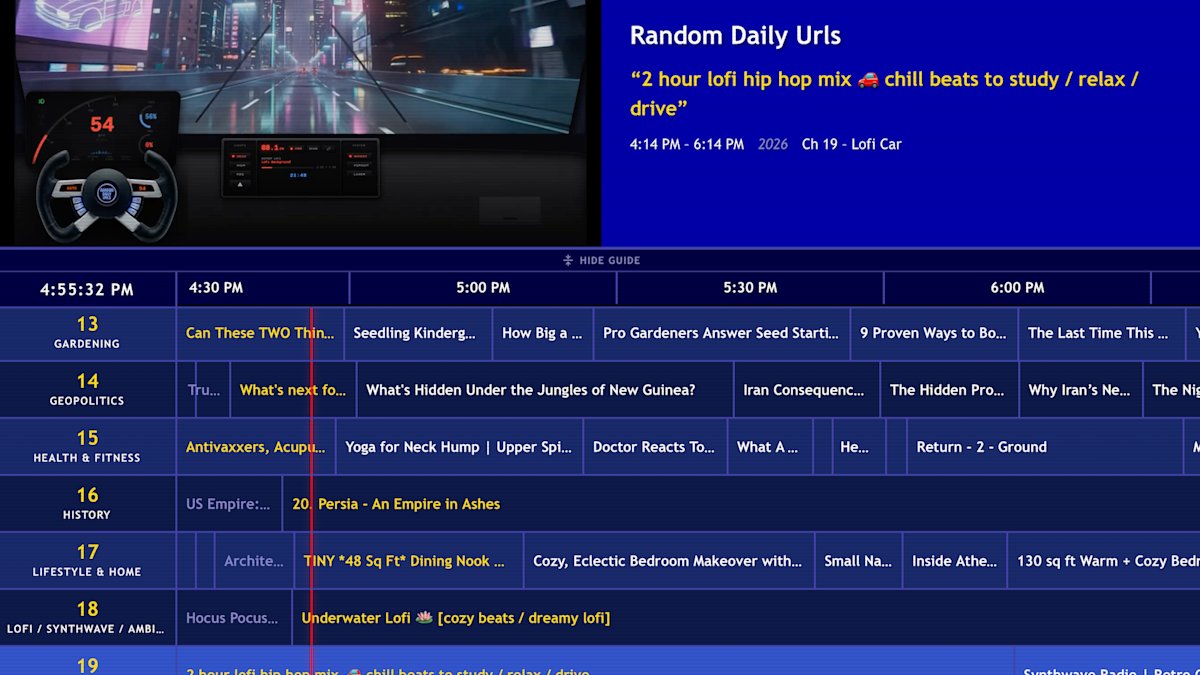
Task: Open the Seedling Kindergarten program
Action: point(417,334)
